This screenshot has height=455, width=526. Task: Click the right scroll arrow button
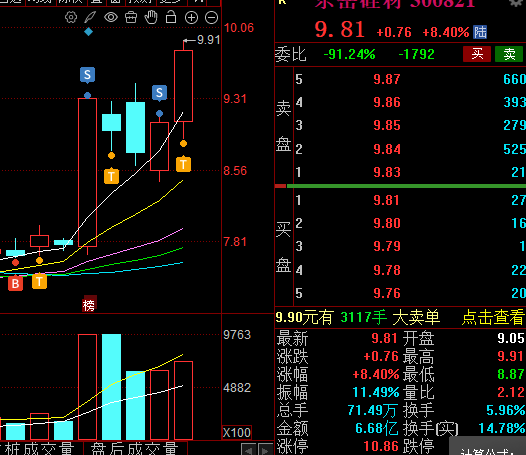[265, 450]
